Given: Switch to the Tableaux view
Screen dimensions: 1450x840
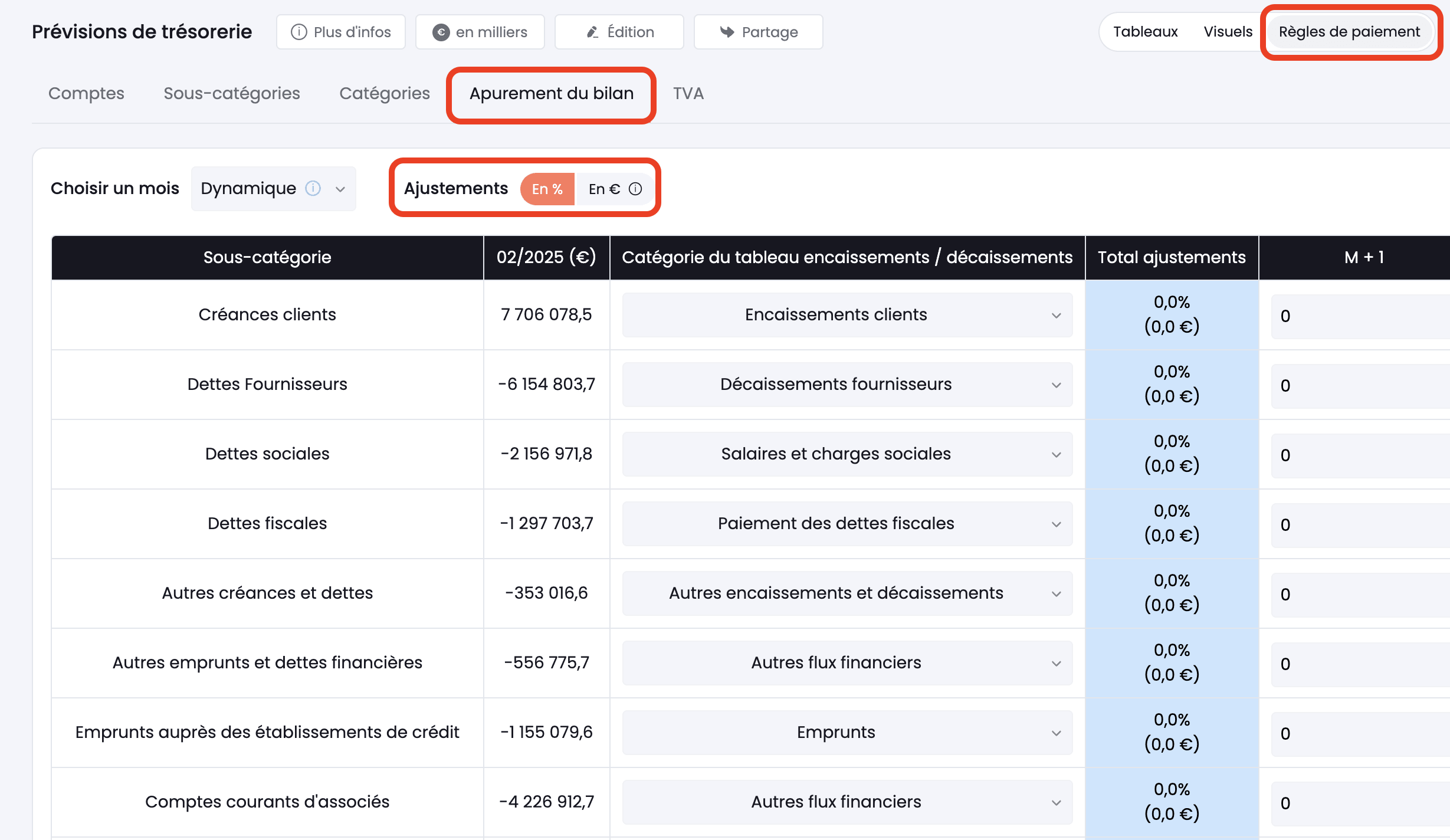Looking at the screenshot, I should point(1146,31).
